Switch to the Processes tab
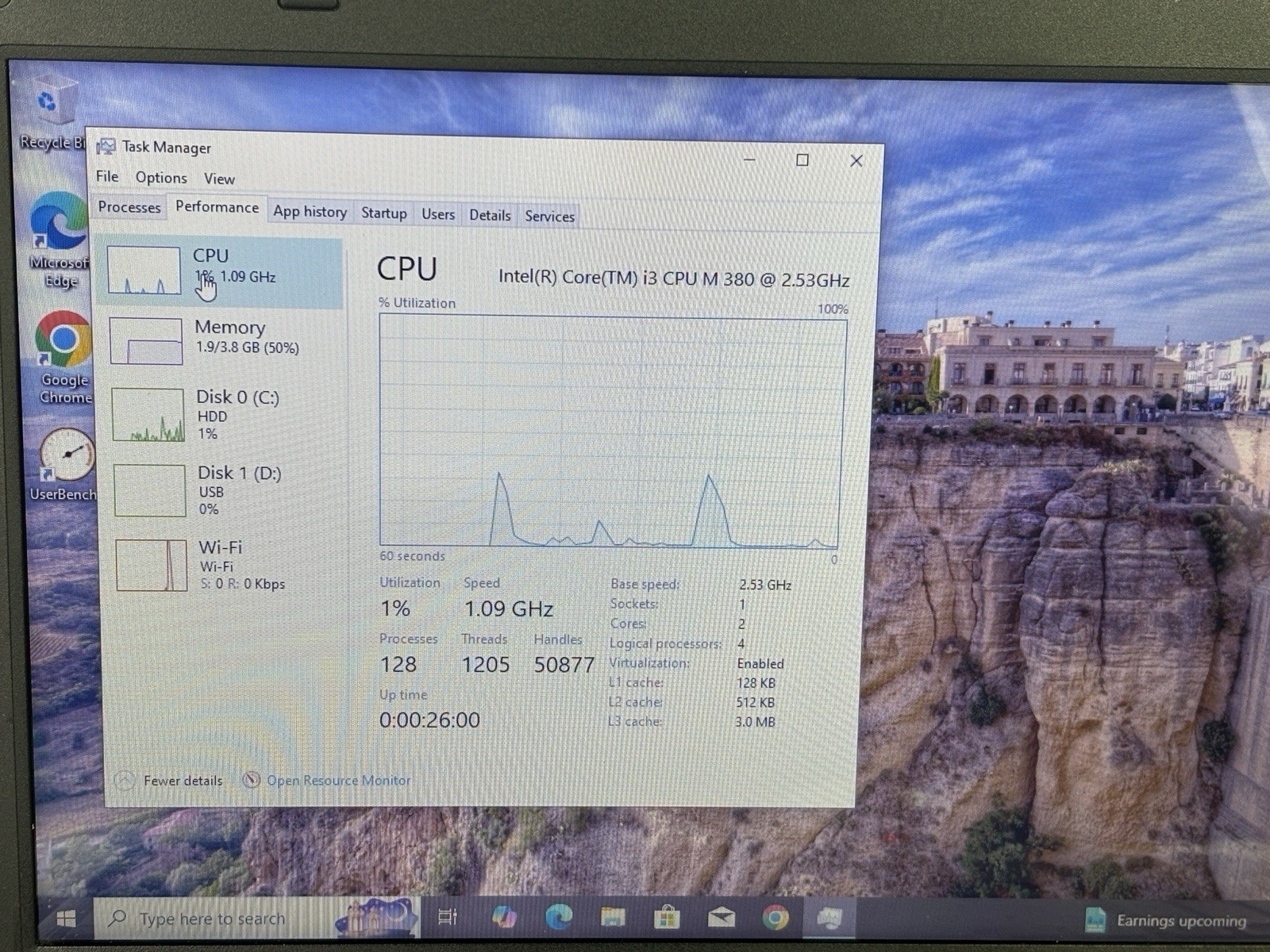1270x952 pixels. click(x=129, y=207)
